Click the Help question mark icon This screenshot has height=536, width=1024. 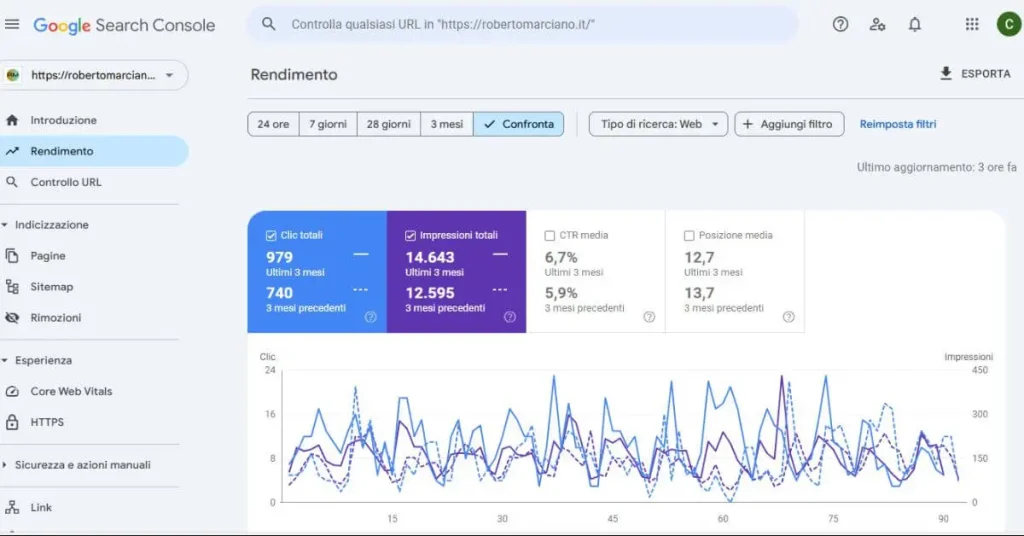pos(840,25)
